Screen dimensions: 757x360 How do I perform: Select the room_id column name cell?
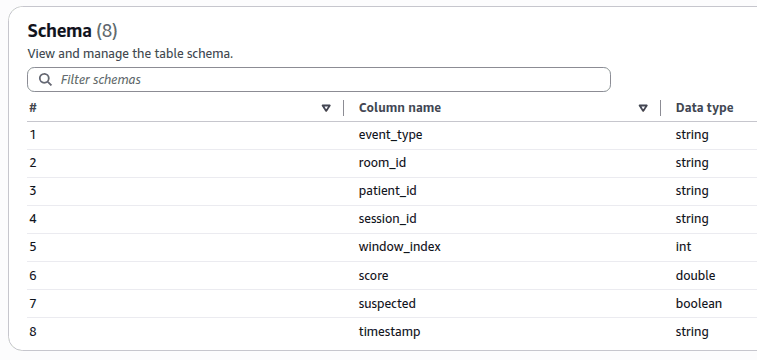point(382,163)
